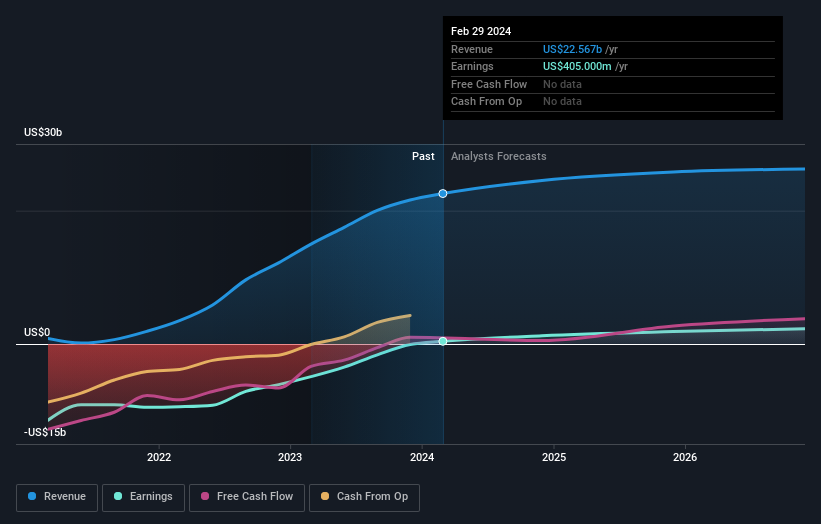Click the US$0 y-axis label

click(x=37, y=332)
